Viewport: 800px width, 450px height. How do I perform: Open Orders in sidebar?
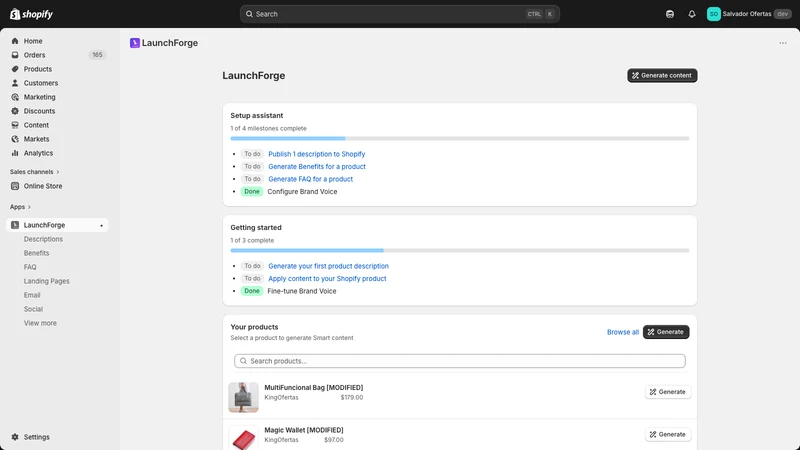(x=34, y=55)
